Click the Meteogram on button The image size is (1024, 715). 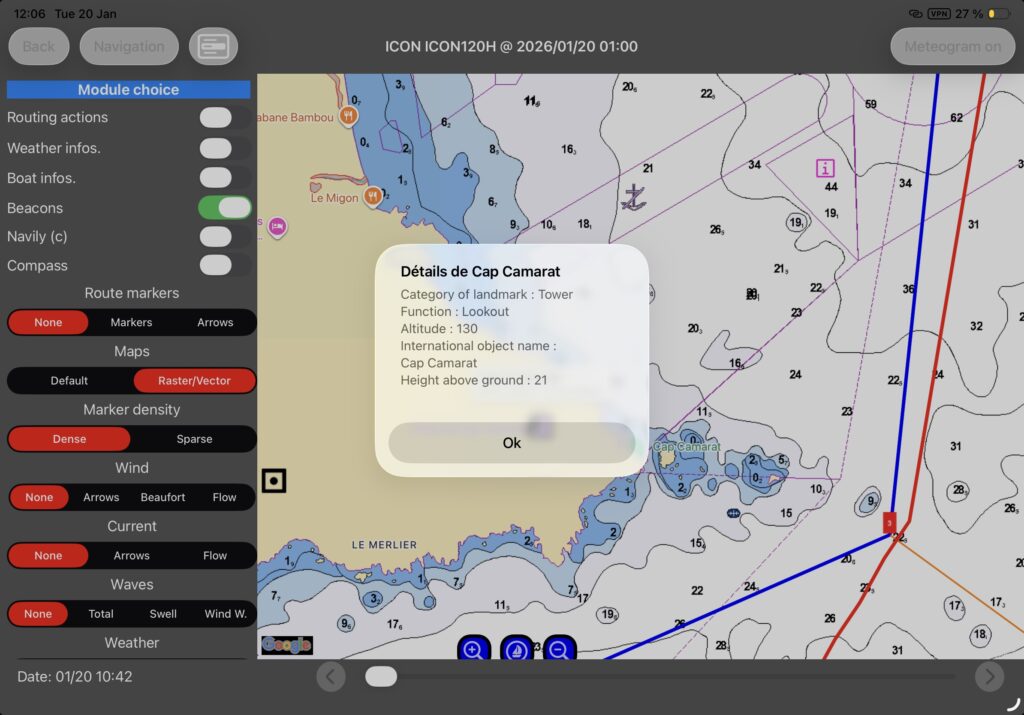click(951, 46)
